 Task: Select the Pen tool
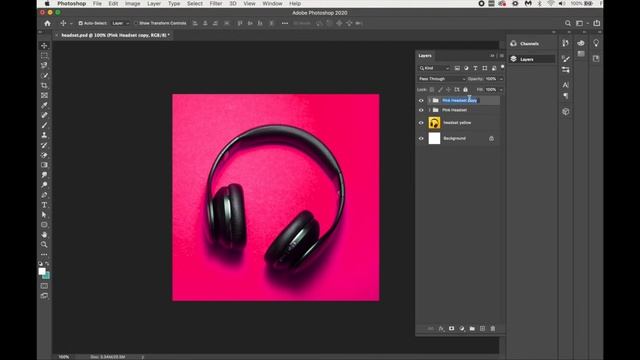tap(44, 195)
